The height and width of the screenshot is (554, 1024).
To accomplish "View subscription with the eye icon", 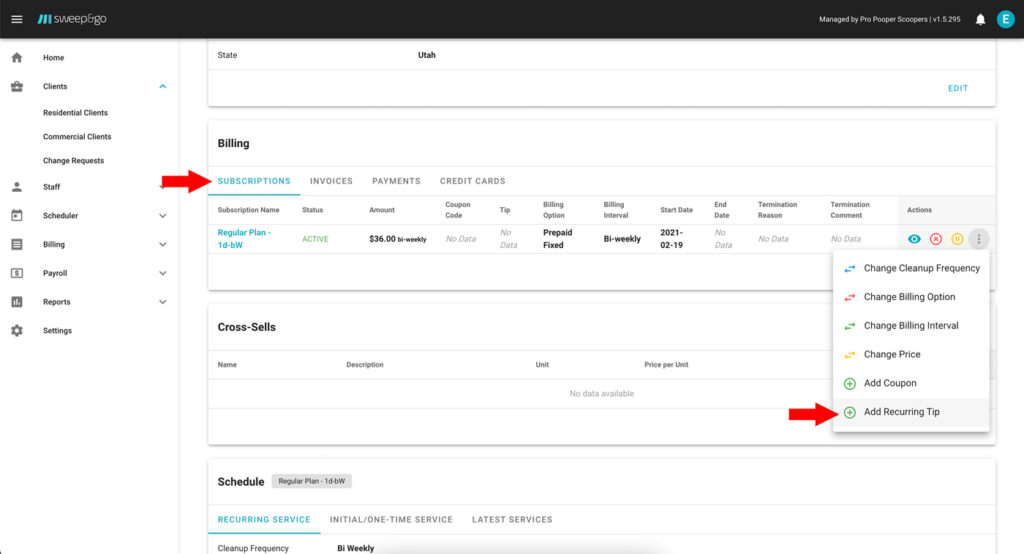I will 914,239.
